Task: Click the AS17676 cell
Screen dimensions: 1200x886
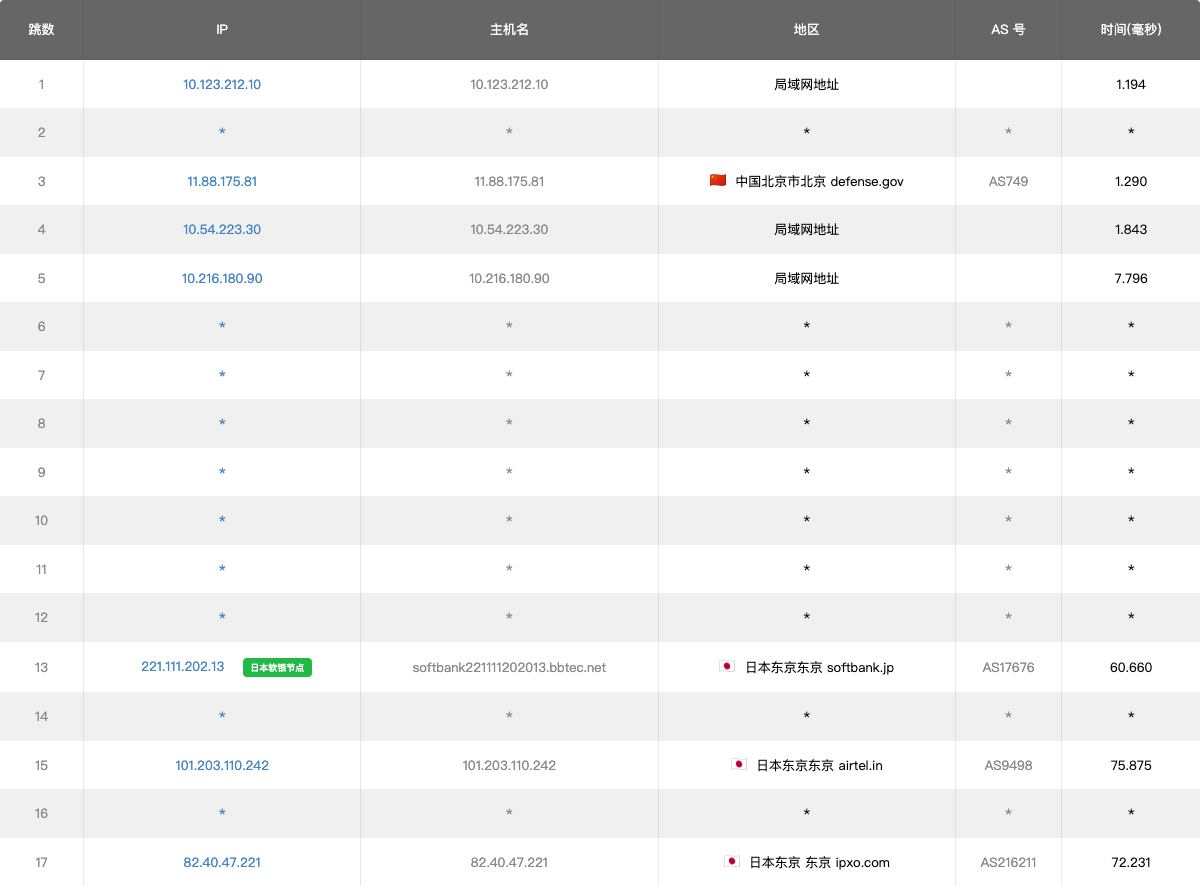Action: (1008, 668)
